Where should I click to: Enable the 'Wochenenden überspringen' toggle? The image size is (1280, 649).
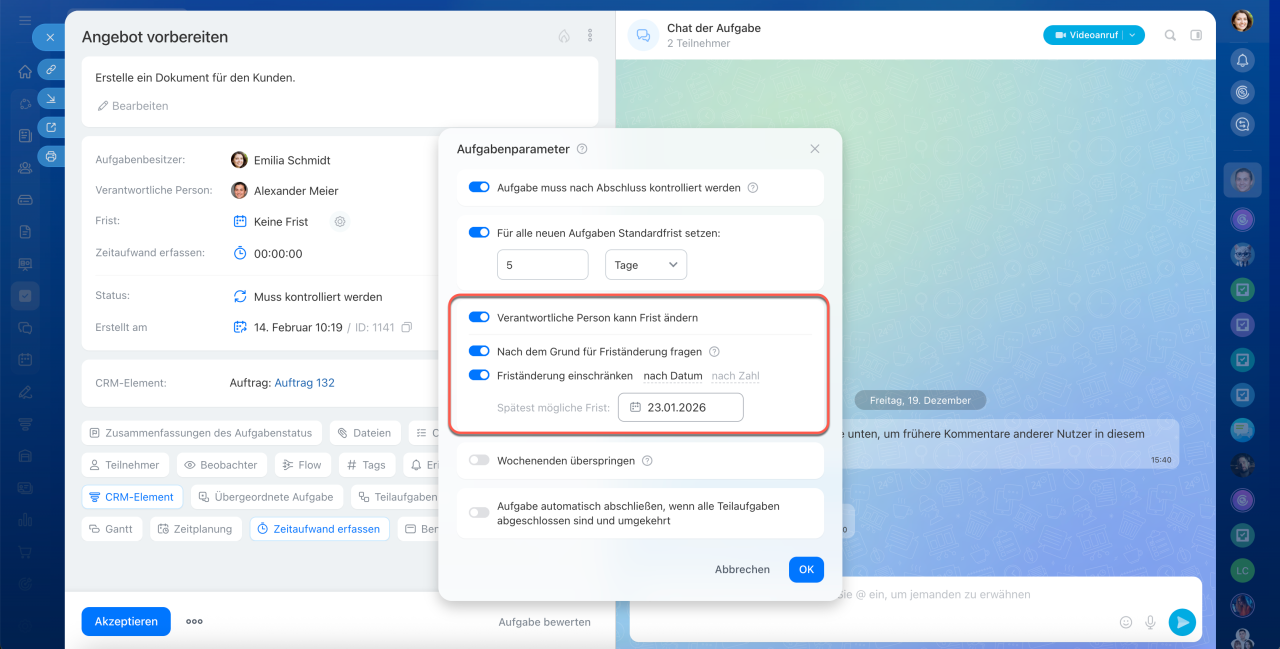click(479, 460)
